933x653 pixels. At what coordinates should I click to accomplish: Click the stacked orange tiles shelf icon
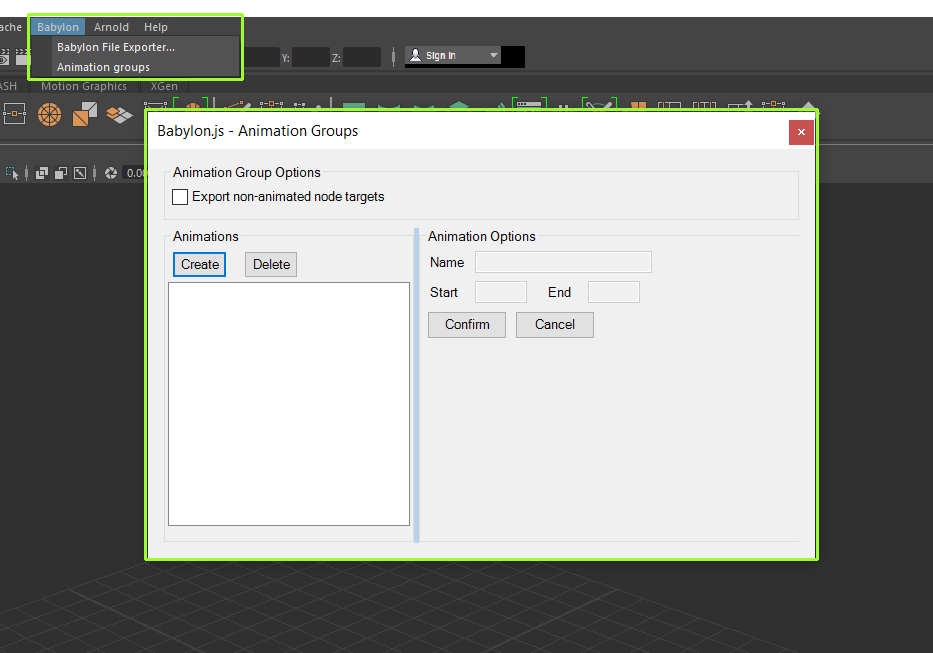pyautogui.click(x=120, y=114)
